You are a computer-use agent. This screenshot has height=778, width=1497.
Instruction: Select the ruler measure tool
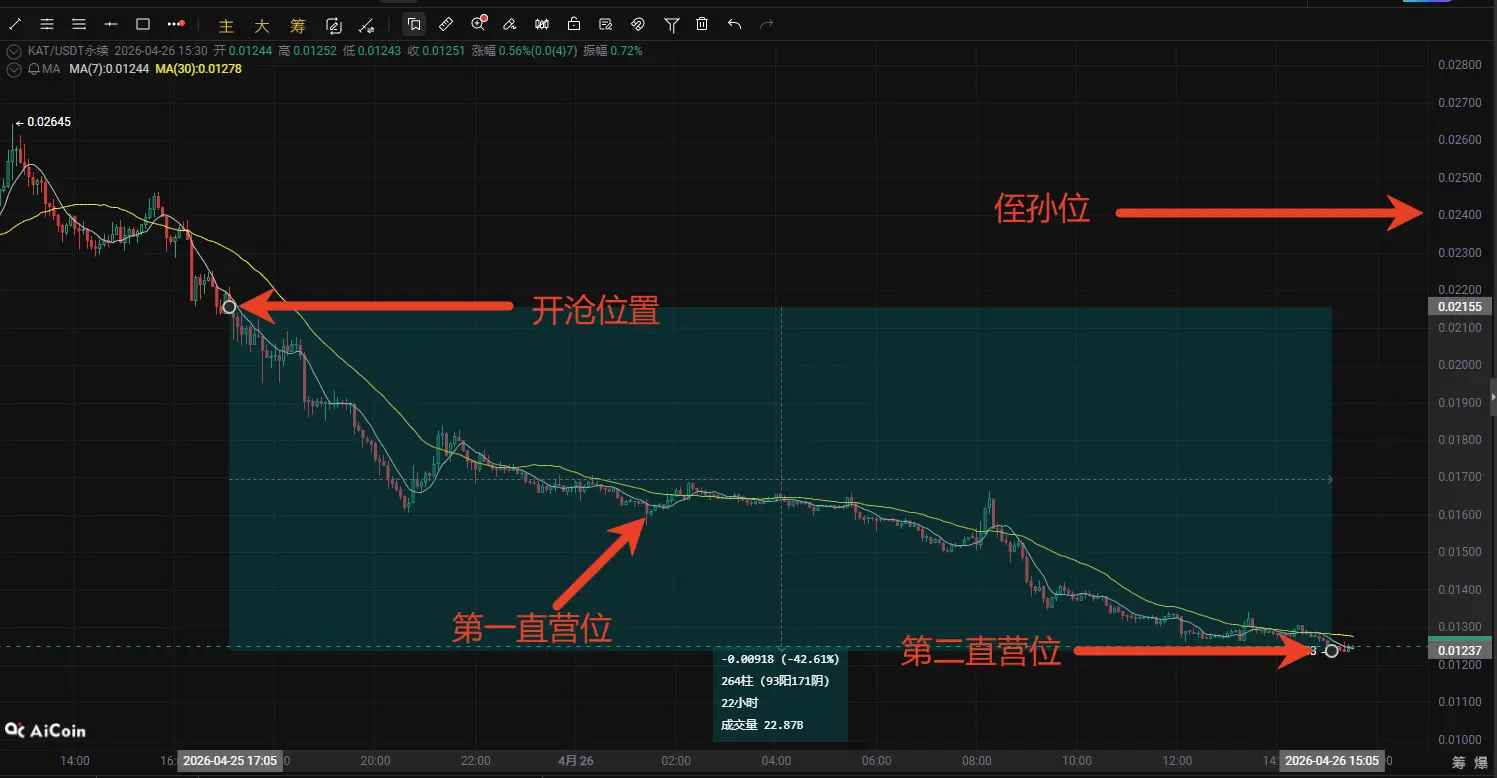click(x=446, y=23)
